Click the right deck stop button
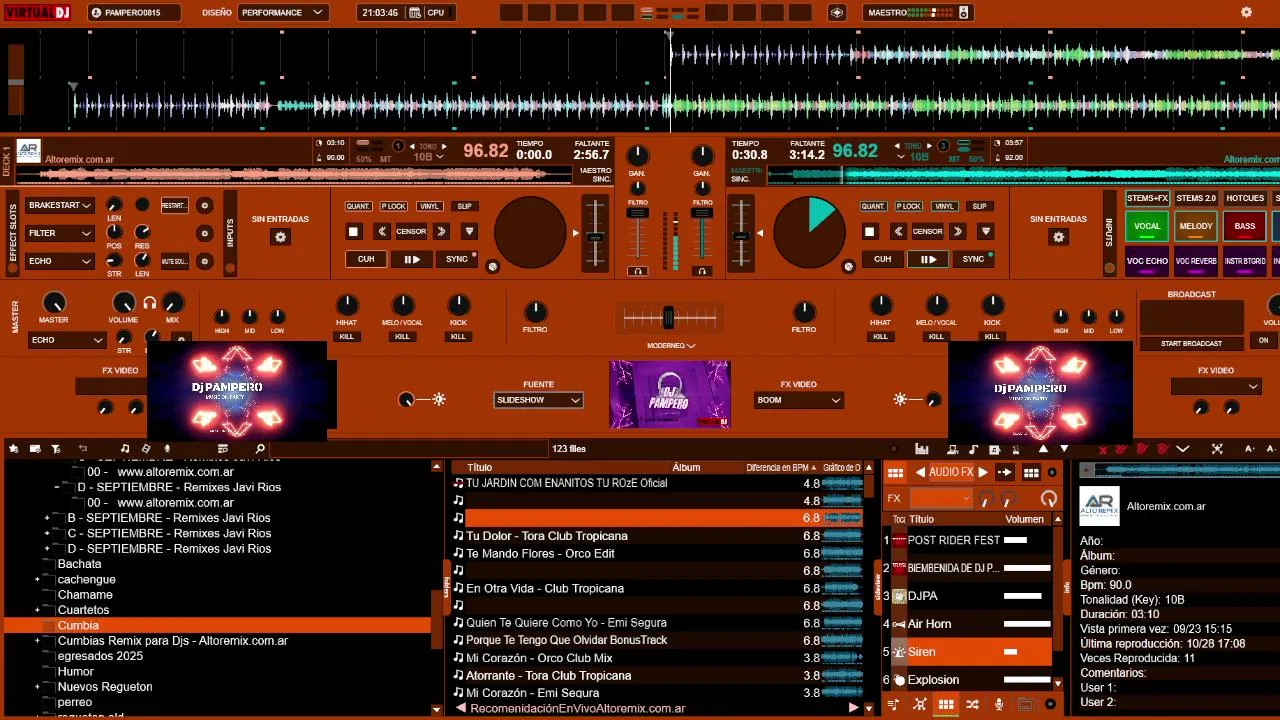The height and width of the screenshot is (720, 1280). pyautogui.click(x=869, y=232)
